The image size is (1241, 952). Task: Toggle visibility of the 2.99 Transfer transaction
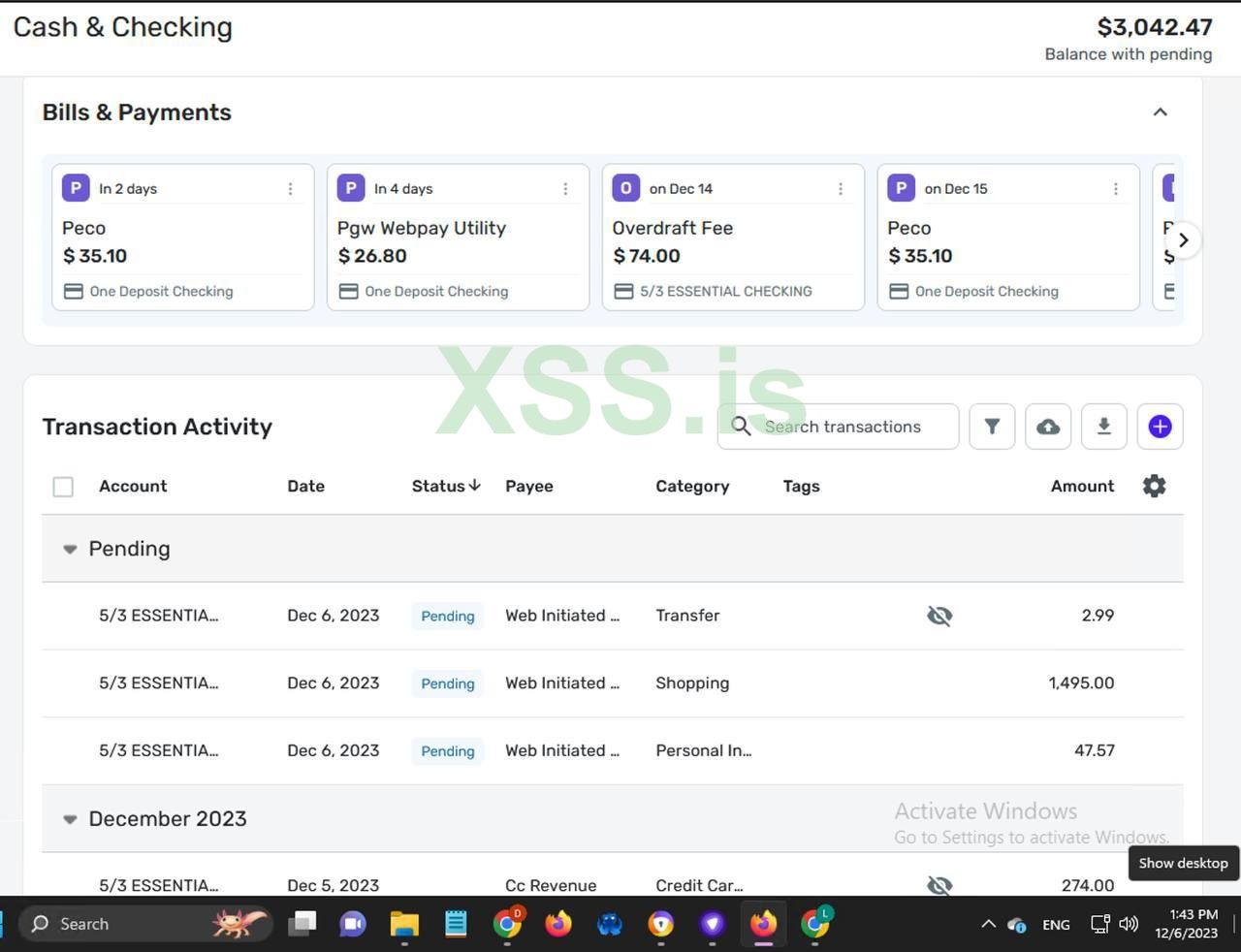tap(939, 616)
